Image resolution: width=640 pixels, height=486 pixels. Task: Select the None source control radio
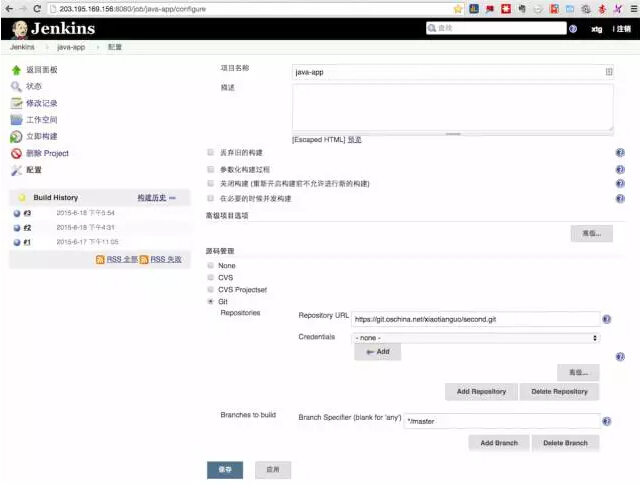pyautogui.click(x=211, y=265)
